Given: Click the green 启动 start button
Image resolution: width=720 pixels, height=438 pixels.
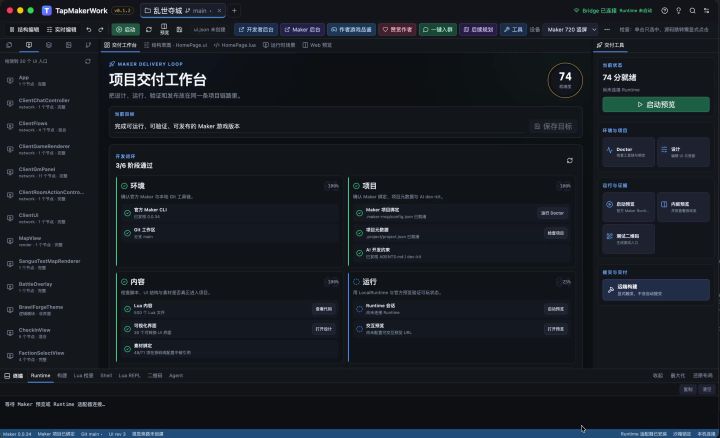Looking at the screenshot, I should 125,29.
